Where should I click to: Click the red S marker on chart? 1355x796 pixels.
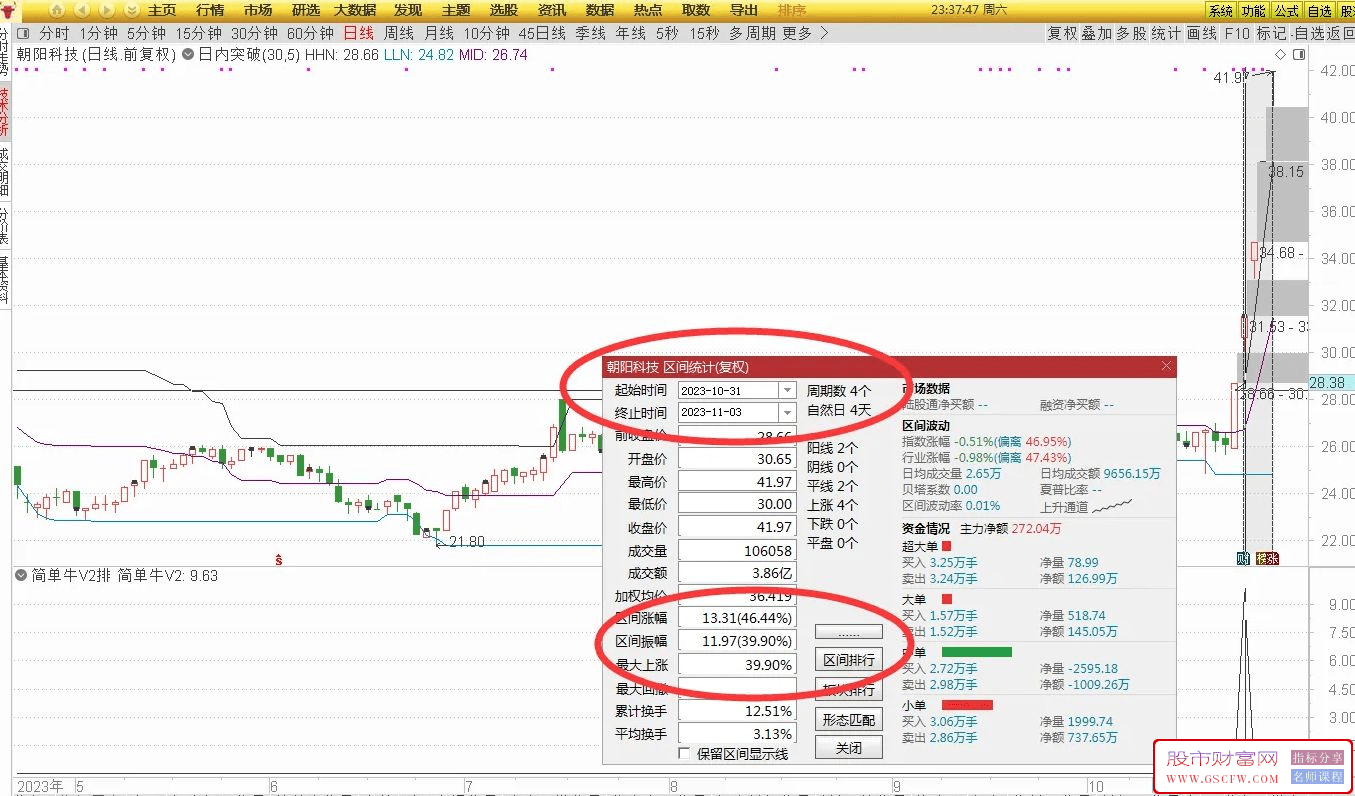tap(278, 560)
